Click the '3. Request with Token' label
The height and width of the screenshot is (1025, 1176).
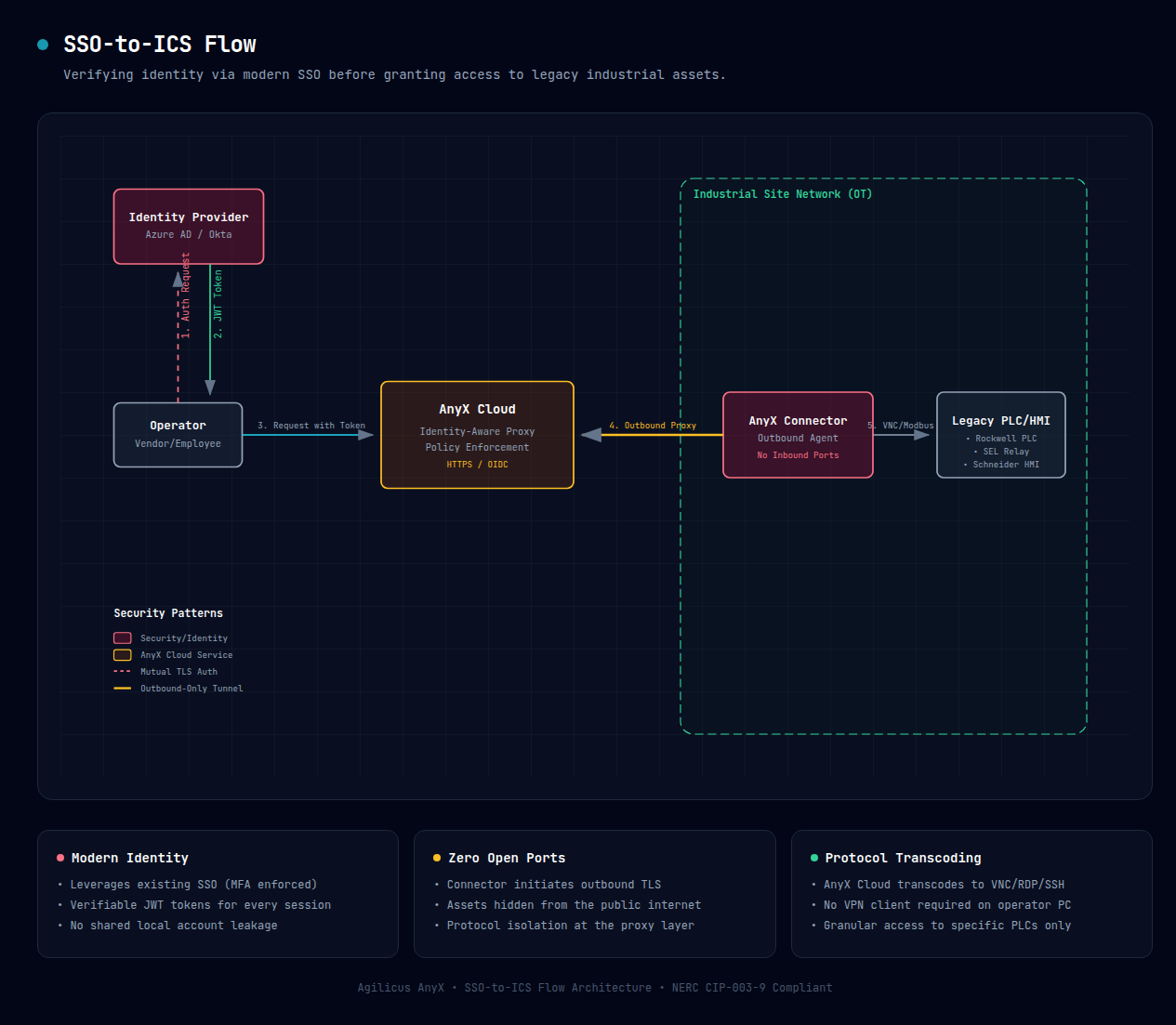[311, 426]
